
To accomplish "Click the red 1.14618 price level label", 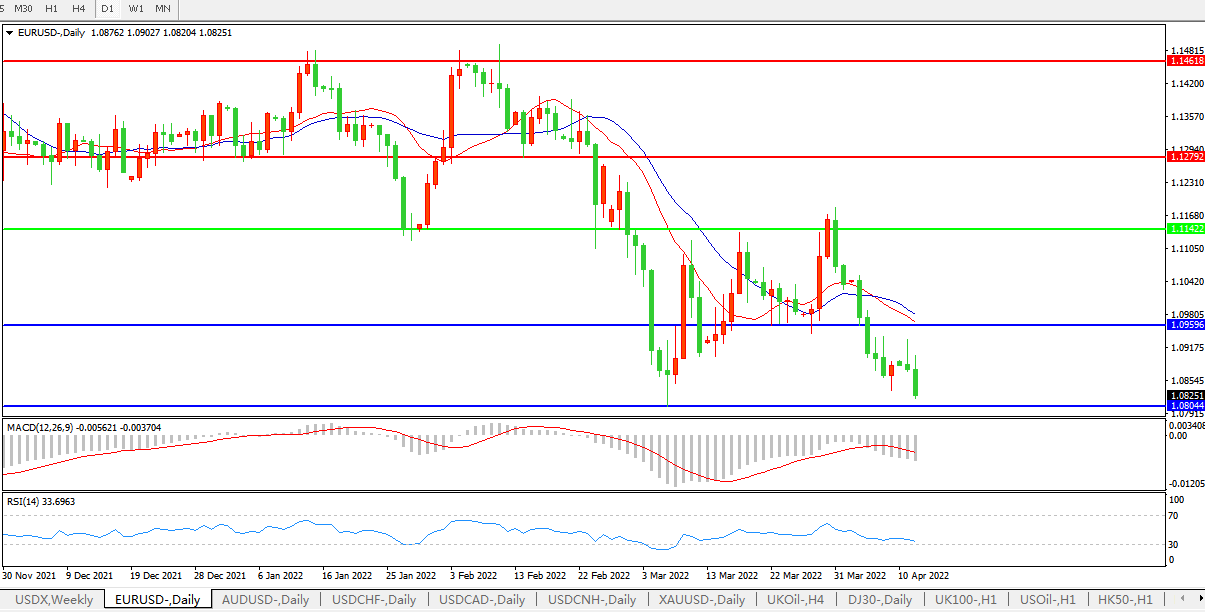I will tap(1185, 61).
